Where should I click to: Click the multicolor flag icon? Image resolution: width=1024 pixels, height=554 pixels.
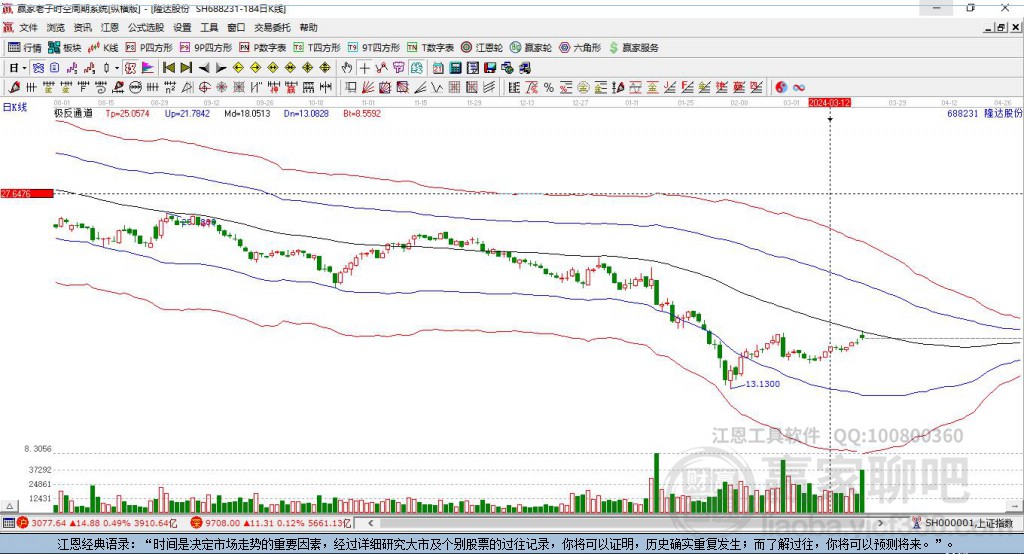coord(148,68)
